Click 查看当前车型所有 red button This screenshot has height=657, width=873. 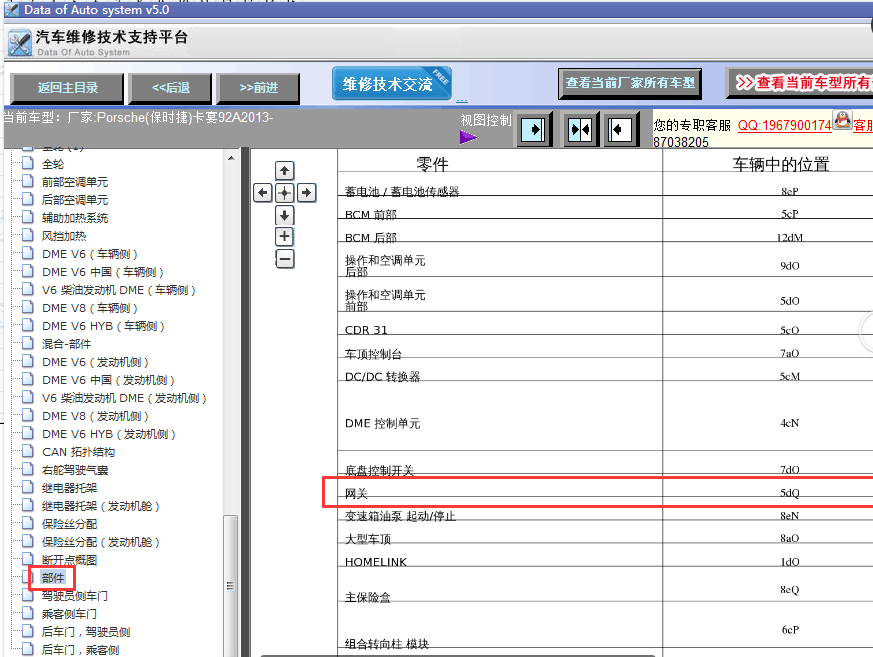click(800, 83)
